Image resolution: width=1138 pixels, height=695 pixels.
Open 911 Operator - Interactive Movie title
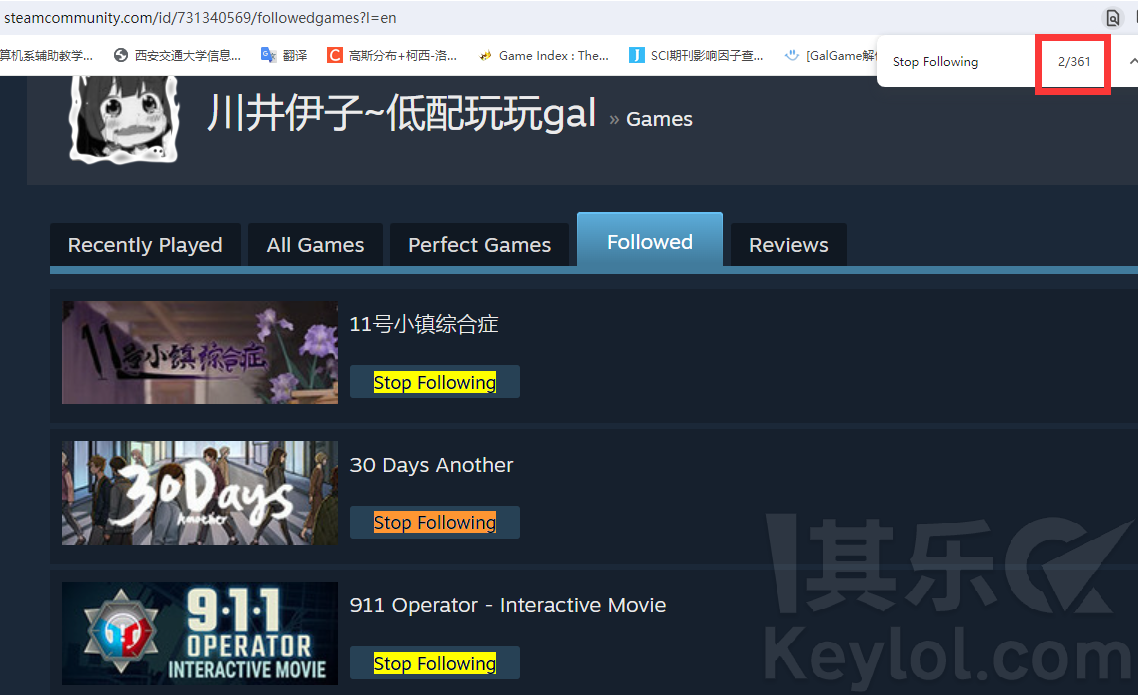pos(508,605)
